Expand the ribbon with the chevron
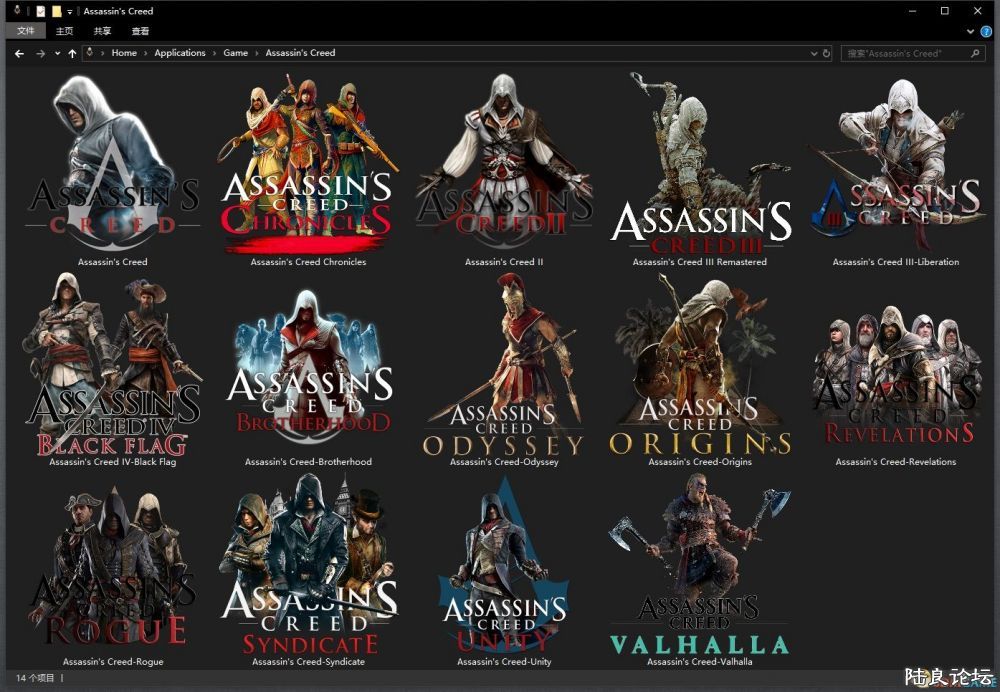 tap(970, 31)
